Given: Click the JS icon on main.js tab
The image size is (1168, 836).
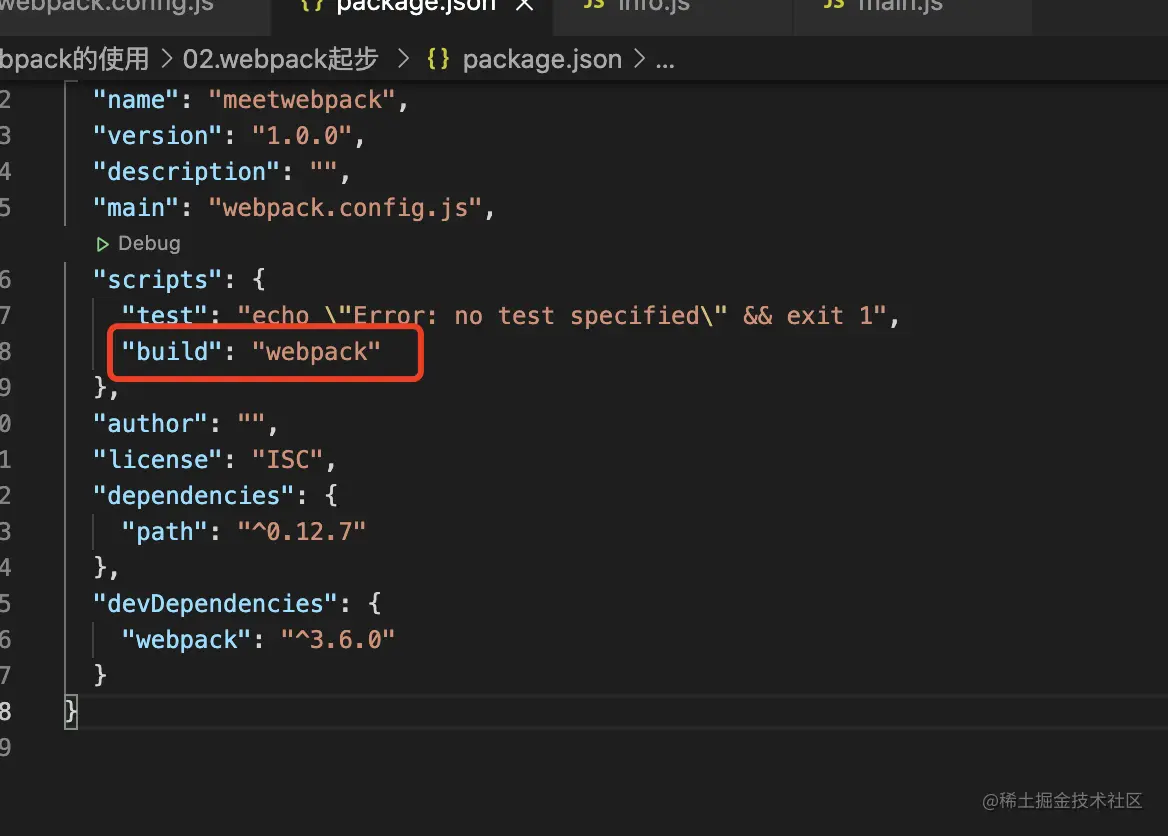Looking at the screenshot, I should coord(834,4).
